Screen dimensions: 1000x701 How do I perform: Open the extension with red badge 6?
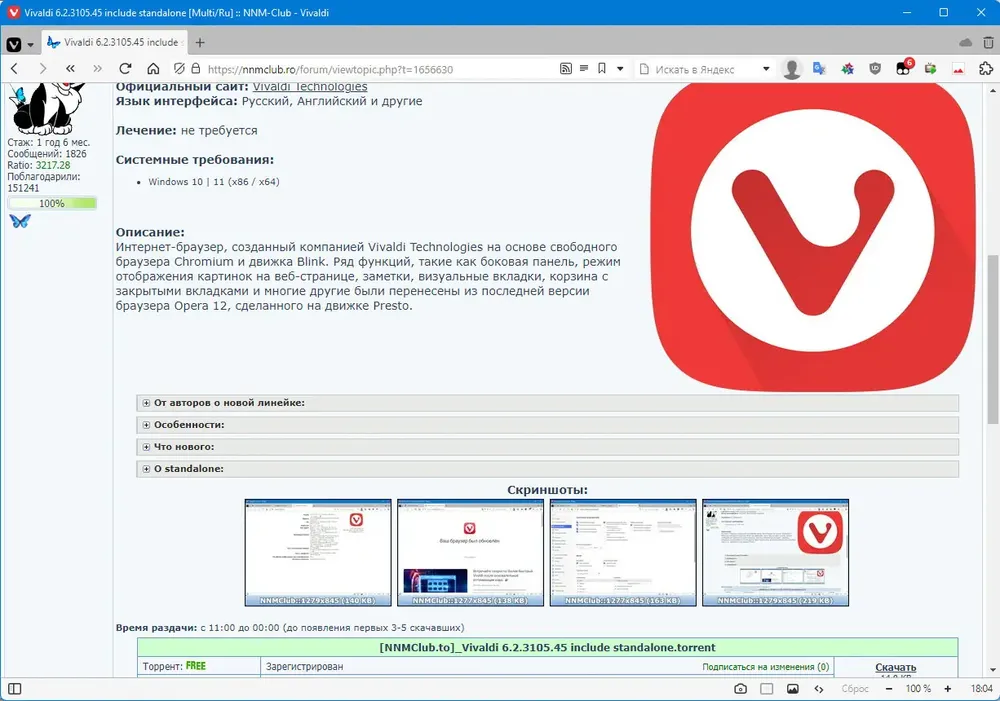pos(904,68)
